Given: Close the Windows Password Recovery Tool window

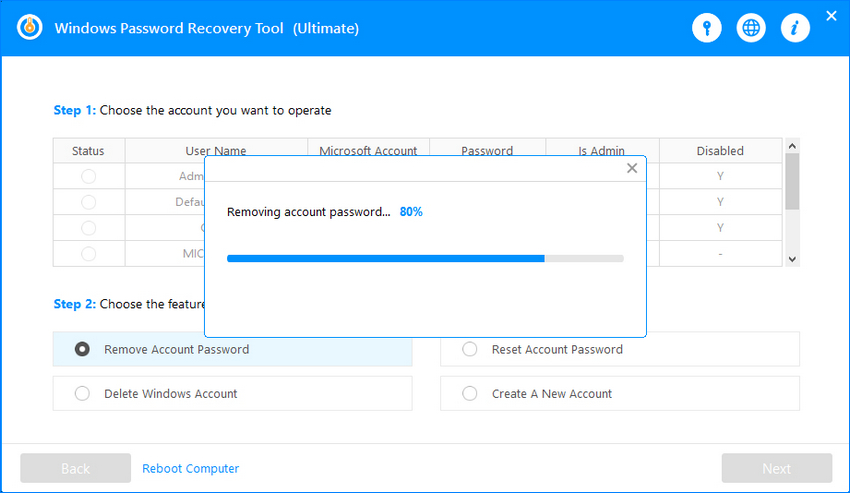Looking at the screenshot, I should 831,16.
